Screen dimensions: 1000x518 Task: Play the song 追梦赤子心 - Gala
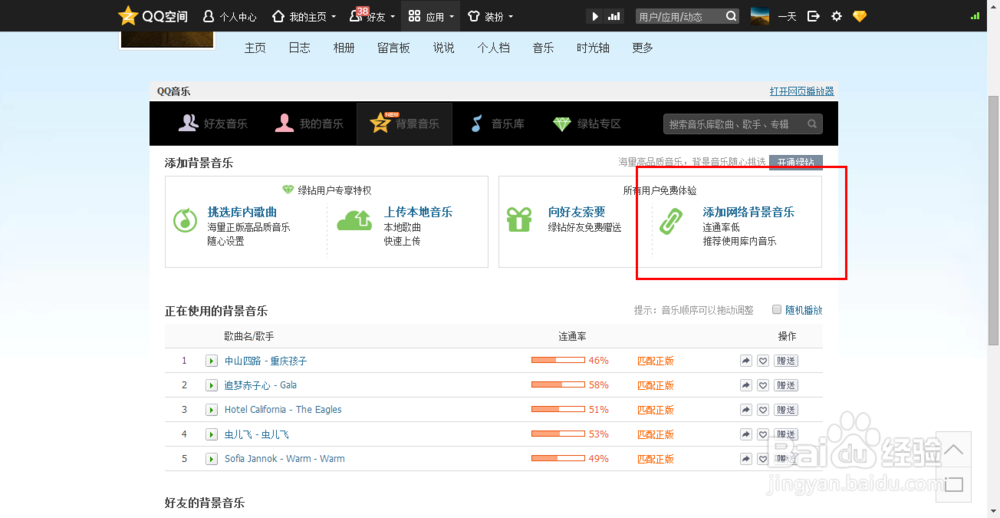(211, 385)
